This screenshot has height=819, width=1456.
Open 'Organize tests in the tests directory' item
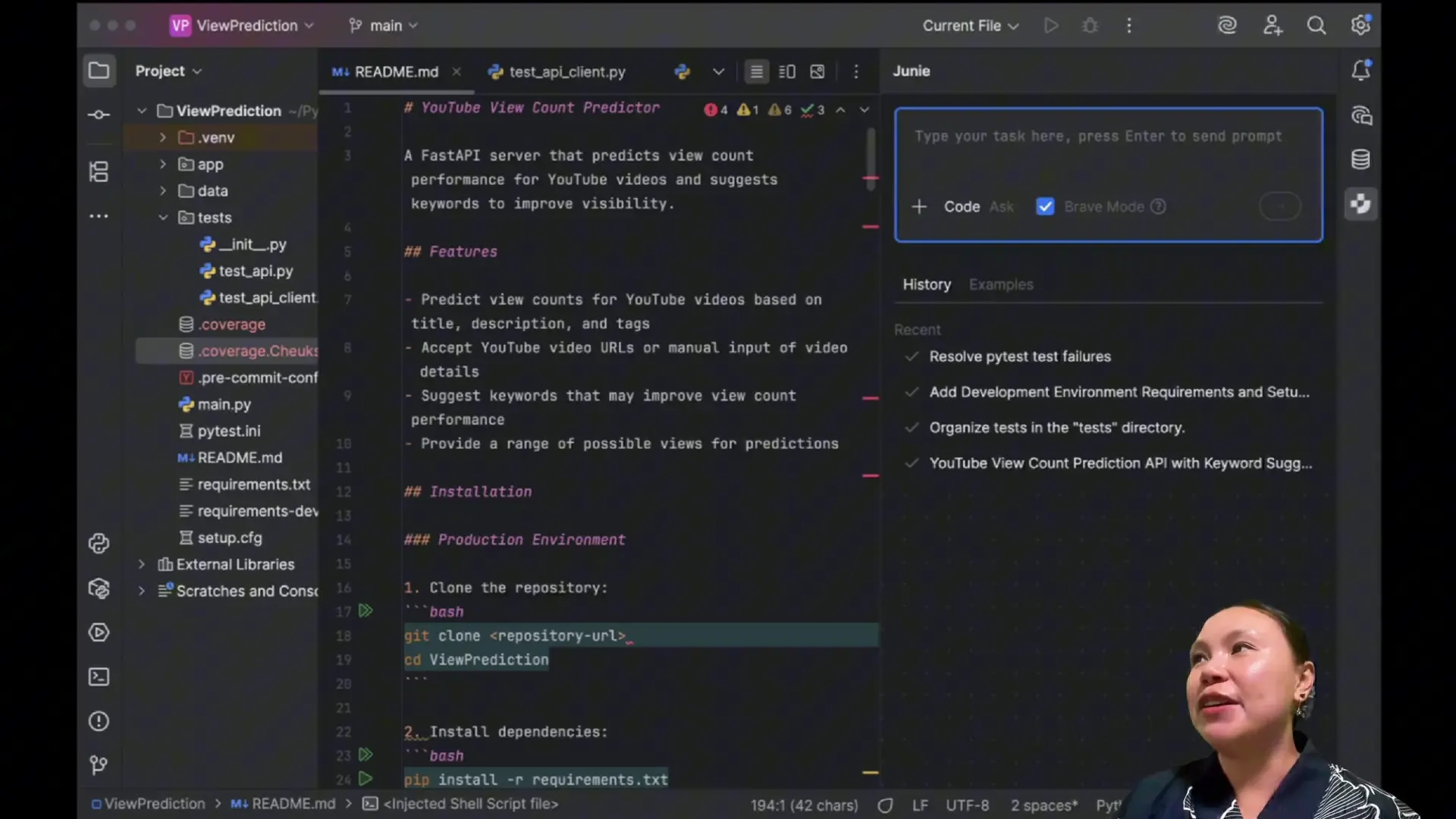[x=1057, y=428]
